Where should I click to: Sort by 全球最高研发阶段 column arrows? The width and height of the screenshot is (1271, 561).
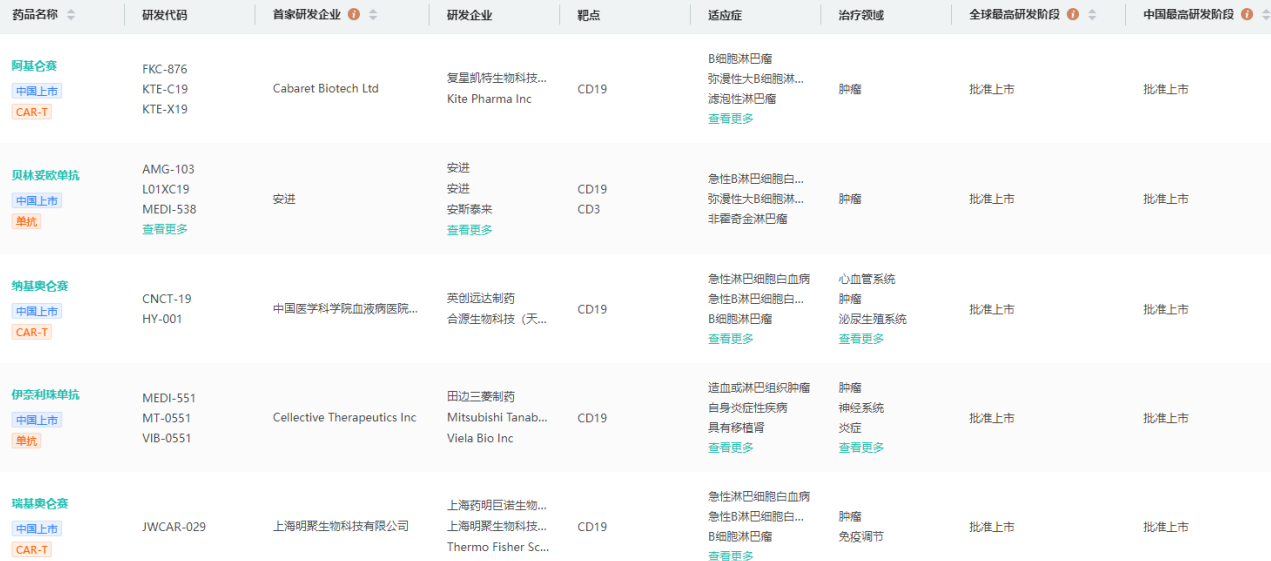tap(1092, 15)
